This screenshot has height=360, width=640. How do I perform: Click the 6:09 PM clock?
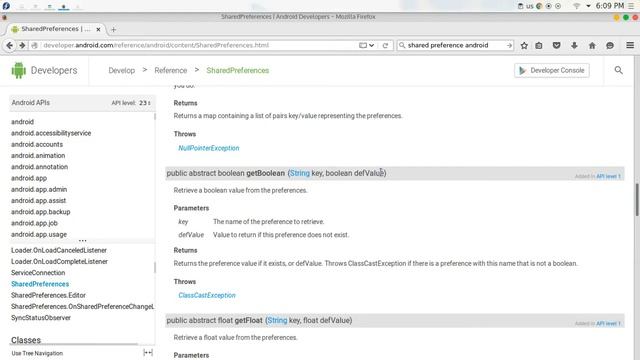pos(610,6)
